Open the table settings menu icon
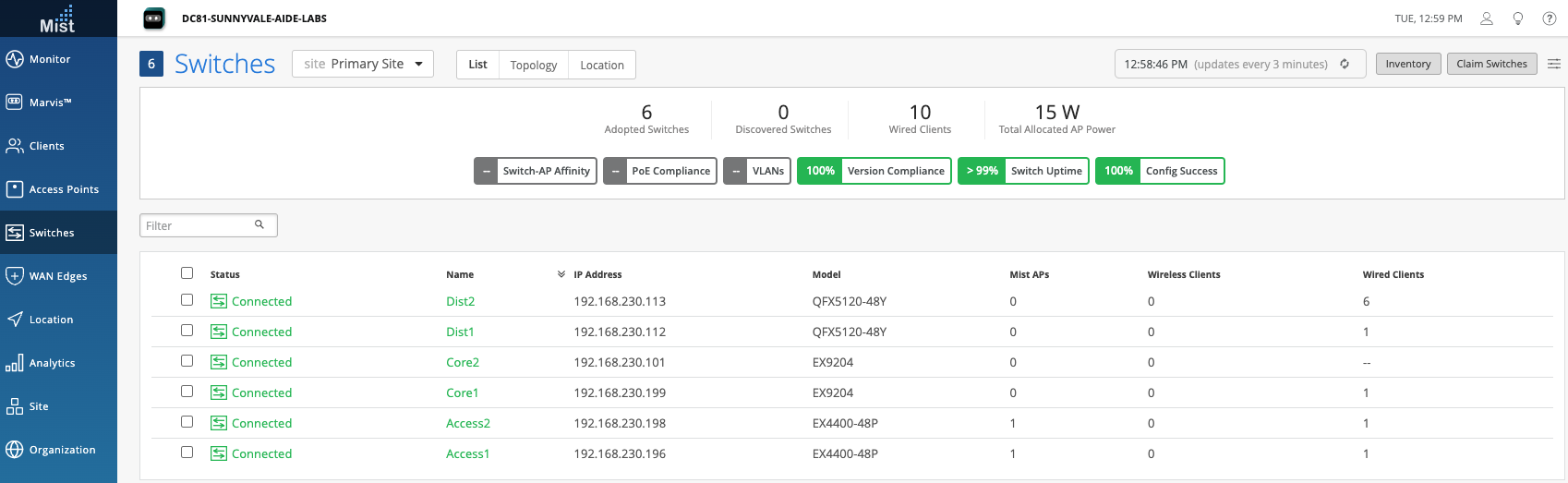 (1554, 64)
